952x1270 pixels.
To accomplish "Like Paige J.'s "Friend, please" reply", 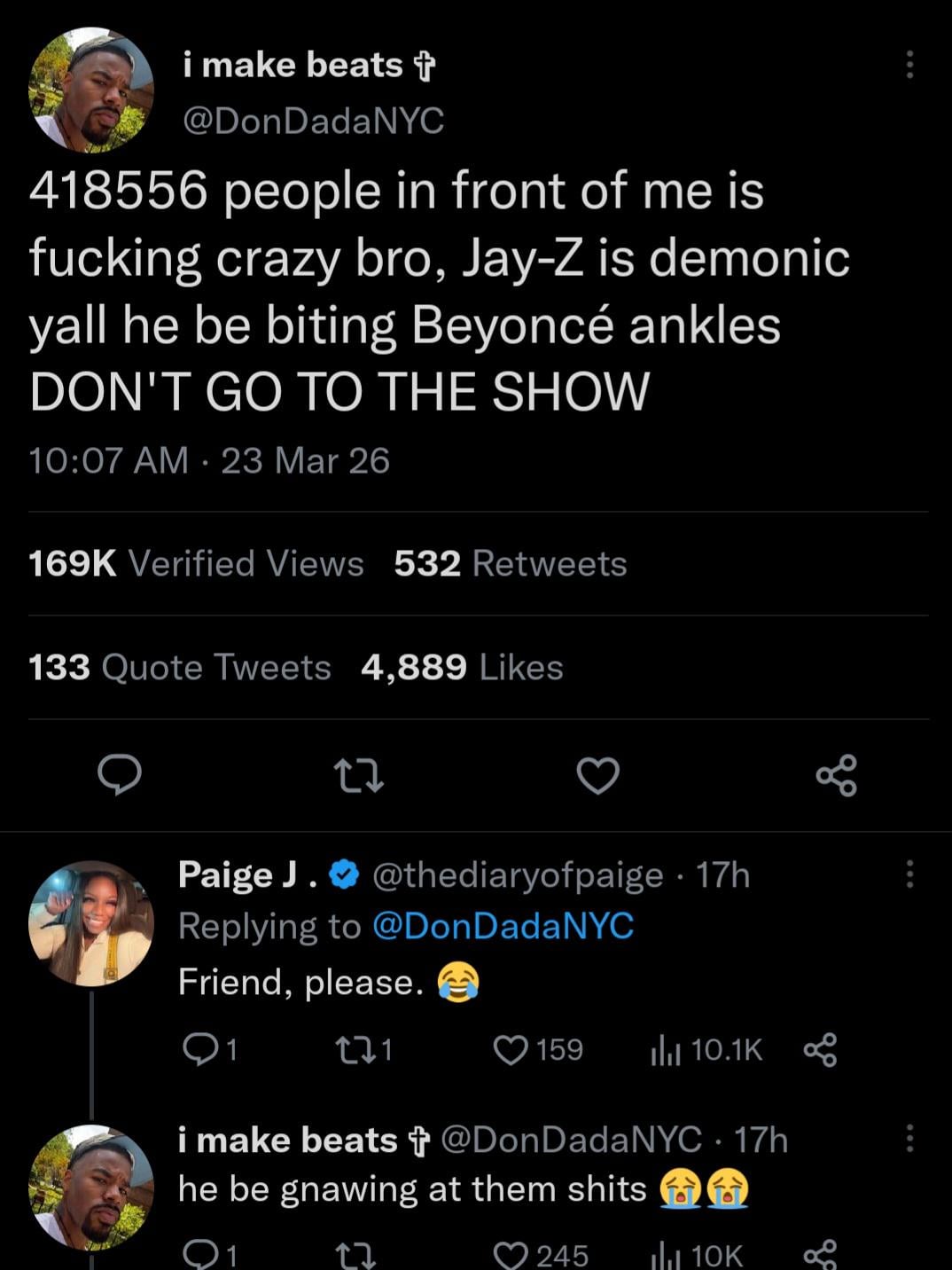I will coord(511,1050).
